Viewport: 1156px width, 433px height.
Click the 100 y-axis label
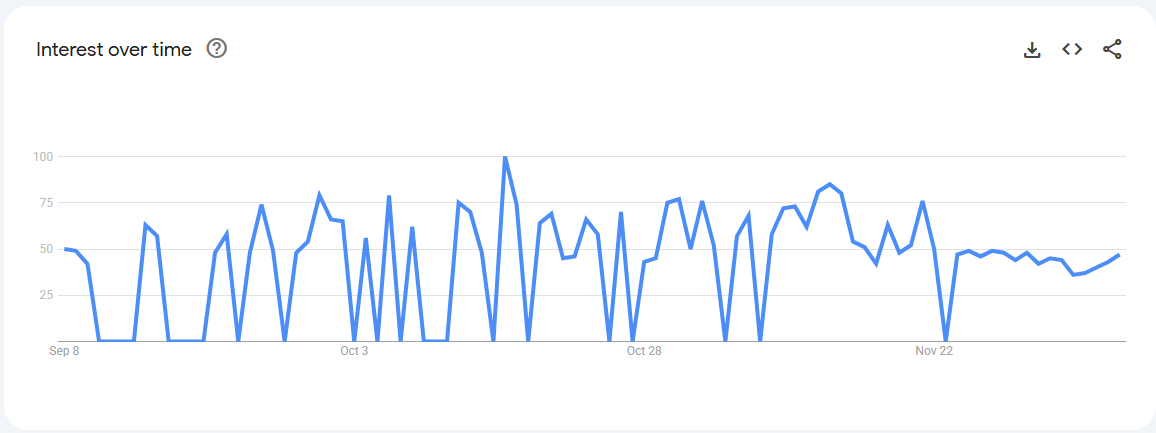click(43, 157)
